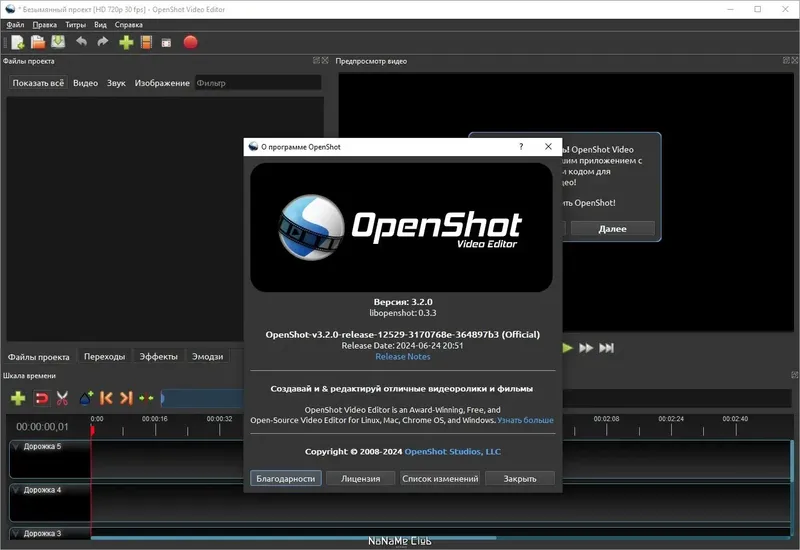800x550 pixels.
Task: Switch to the Переходы tab
Action: tap(105, 357)
